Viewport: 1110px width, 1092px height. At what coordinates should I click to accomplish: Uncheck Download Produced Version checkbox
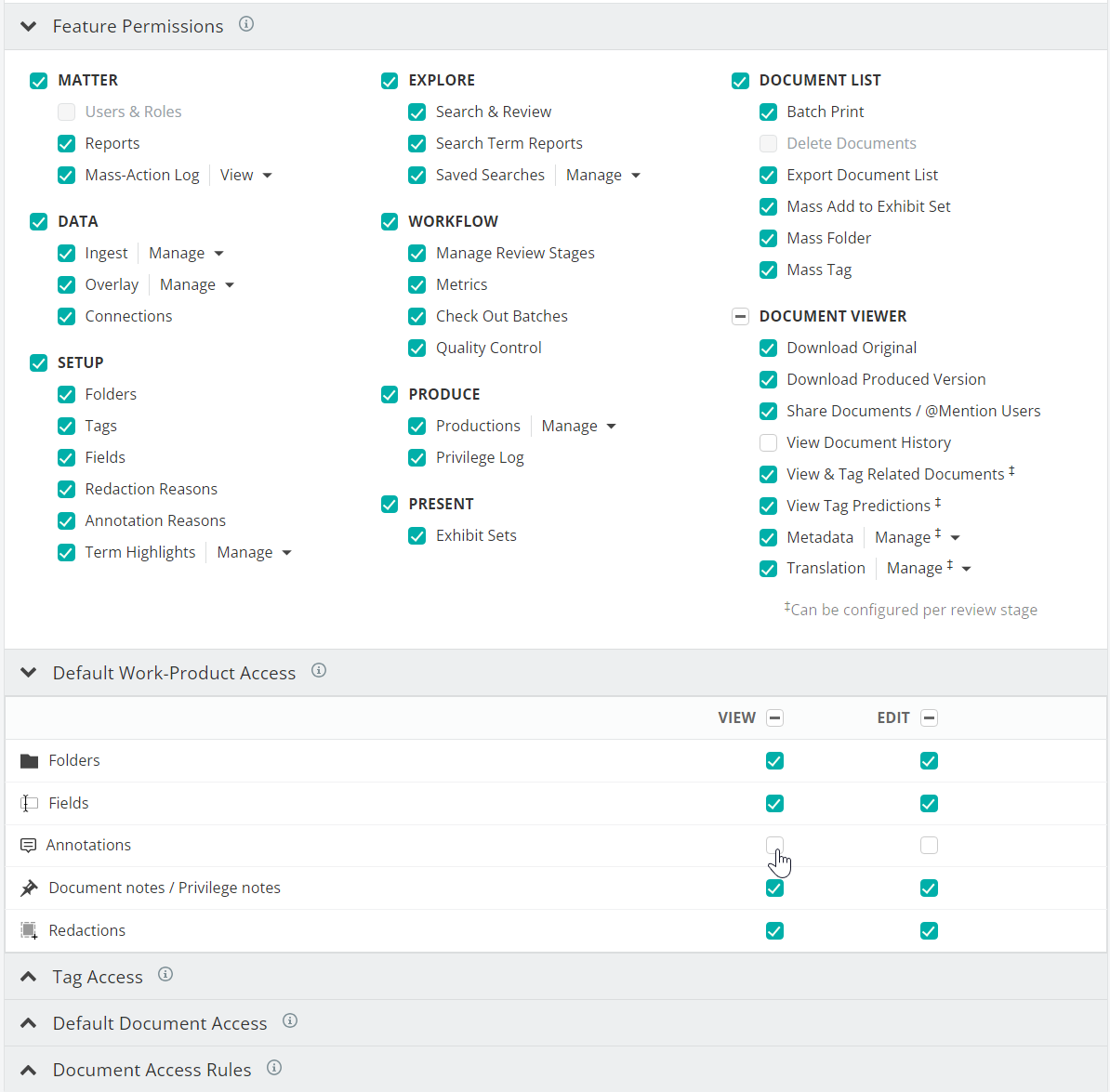click(768, 379)
